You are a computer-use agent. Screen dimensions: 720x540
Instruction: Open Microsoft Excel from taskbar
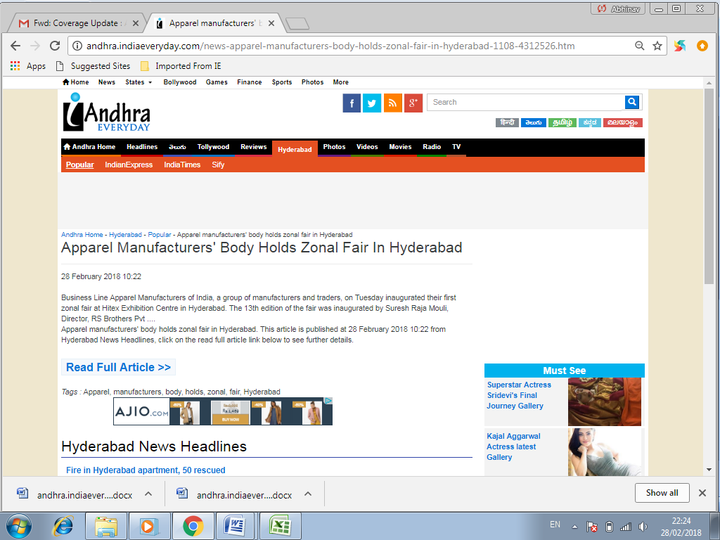280,526
